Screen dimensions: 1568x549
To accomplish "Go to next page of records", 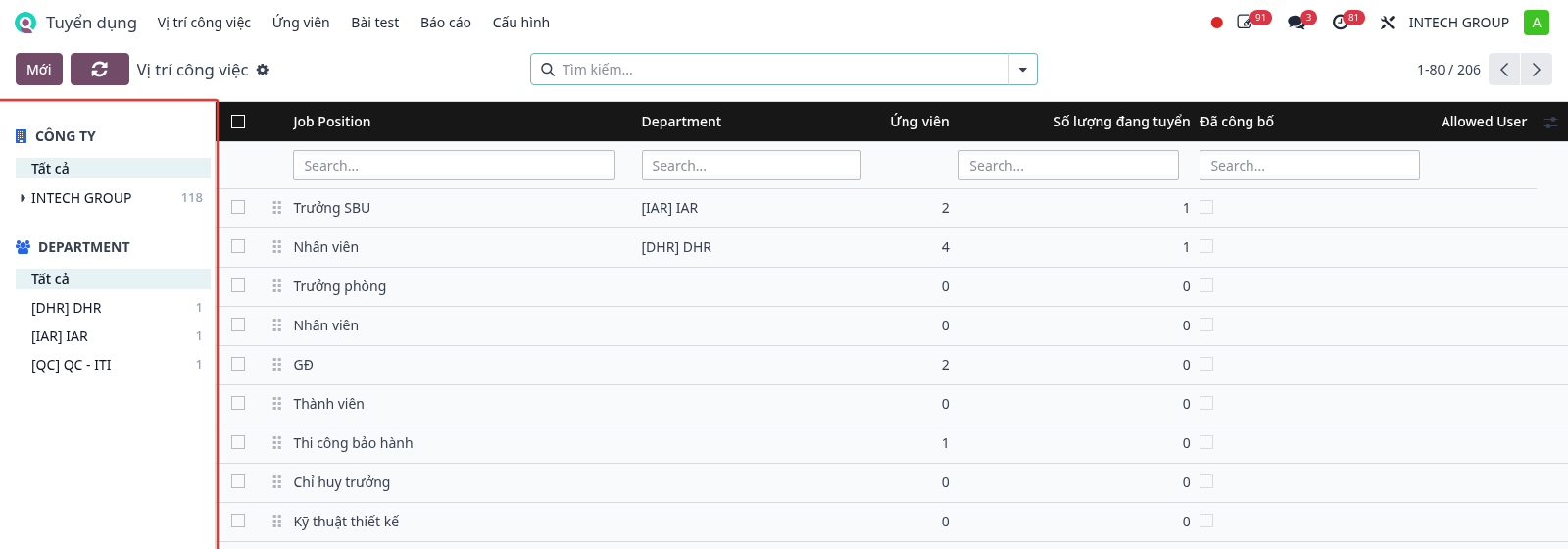I will [x=1537, y=70].
